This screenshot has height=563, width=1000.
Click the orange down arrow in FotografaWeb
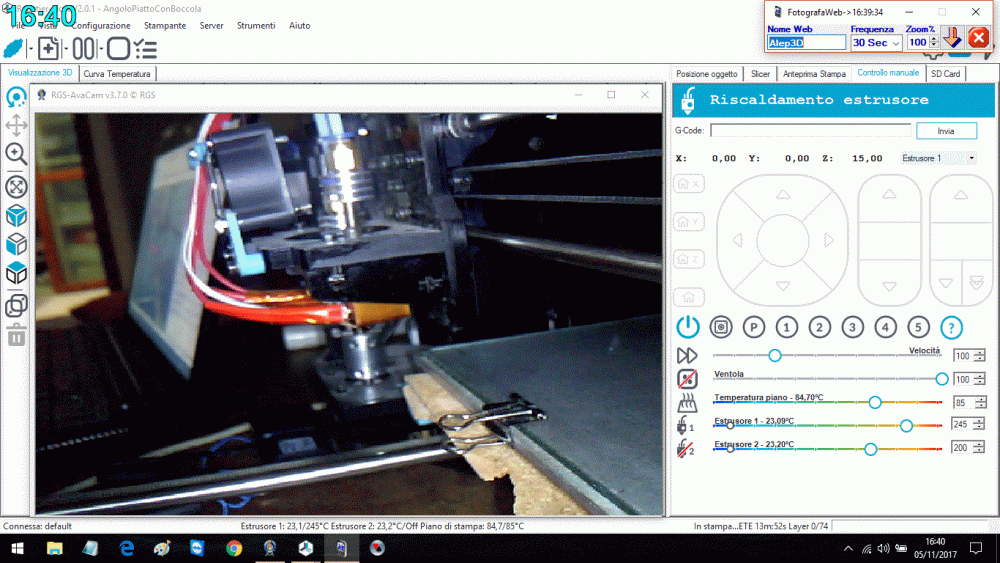(x=953, y=38)
